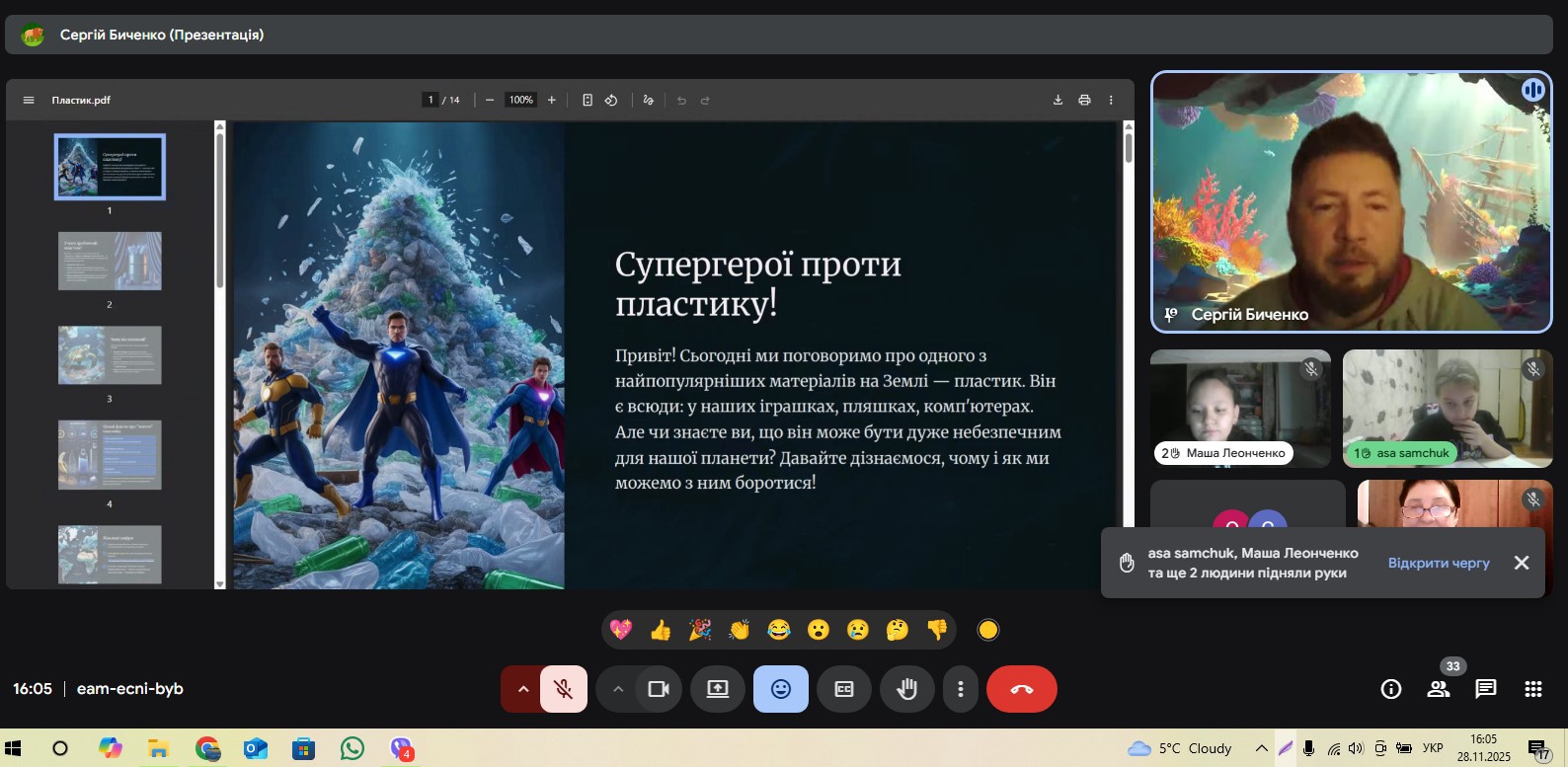Expand microphone audio settings arrow
This screenshot has height=767, width=1568.
click(522, 689)
